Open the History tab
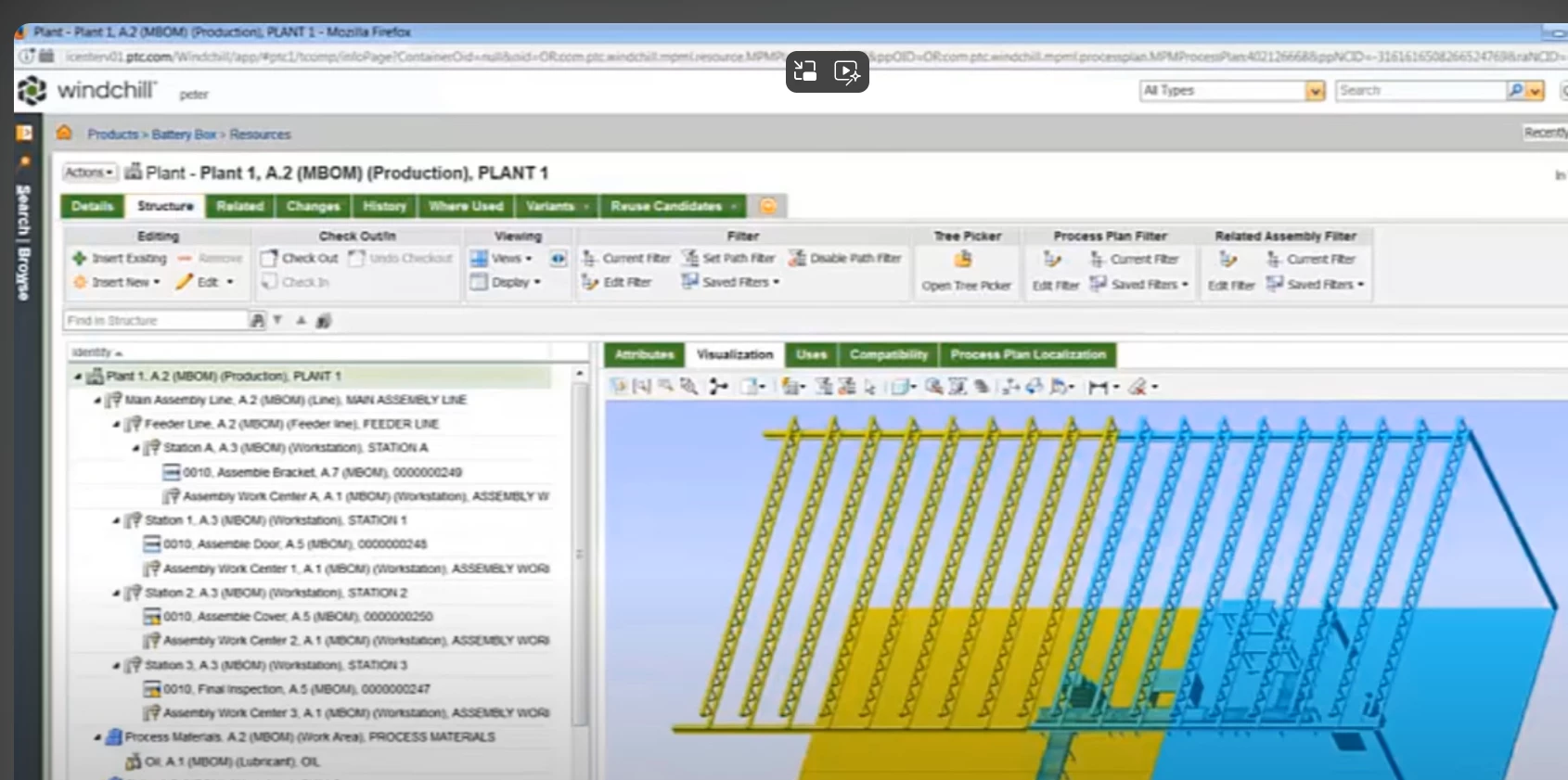Screen dimensions: 1568x780 point(384,206)
